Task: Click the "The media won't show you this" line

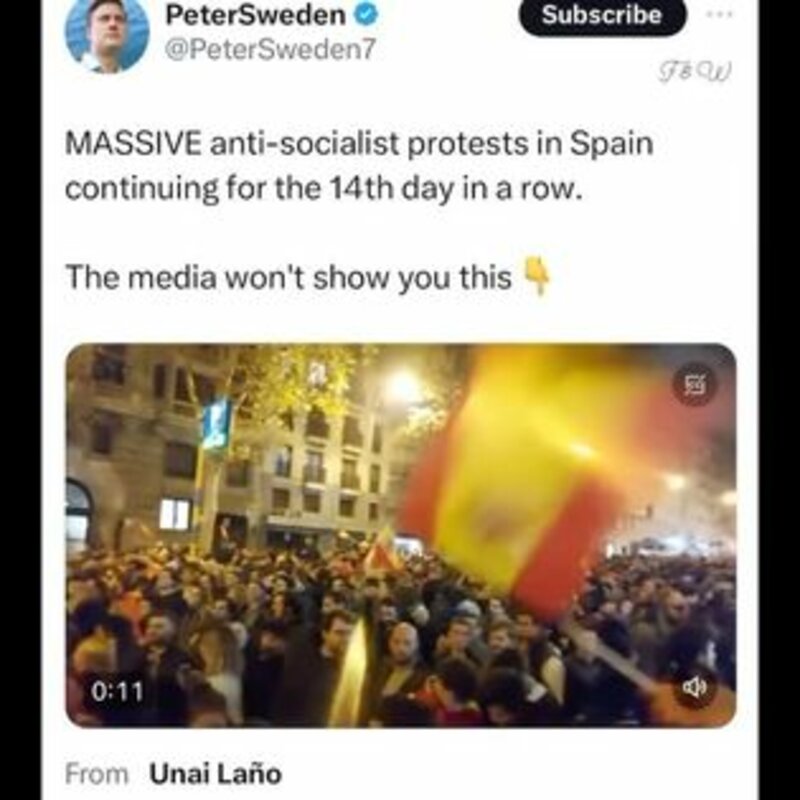Action: tap(289, 278)
